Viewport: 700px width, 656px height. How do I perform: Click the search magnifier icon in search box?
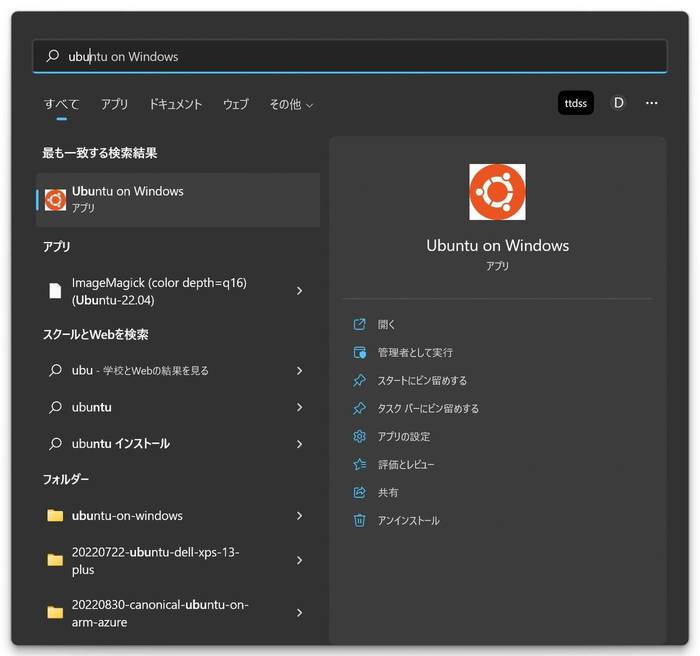pyautogui.click(x=53, y=56)
